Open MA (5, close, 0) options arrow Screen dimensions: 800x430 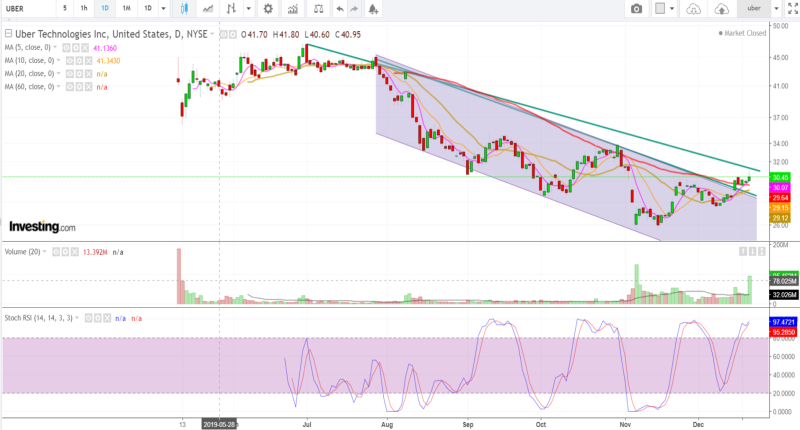coord(56,47)
